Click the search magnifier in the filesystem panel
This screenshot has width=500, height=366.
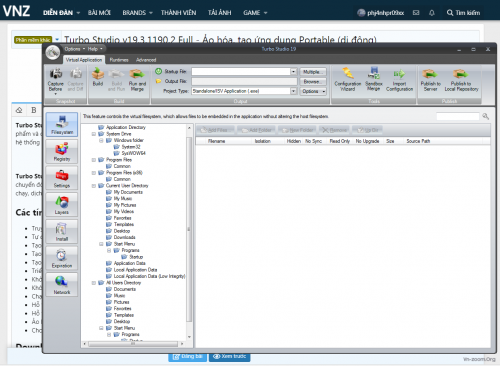(486, 116)
